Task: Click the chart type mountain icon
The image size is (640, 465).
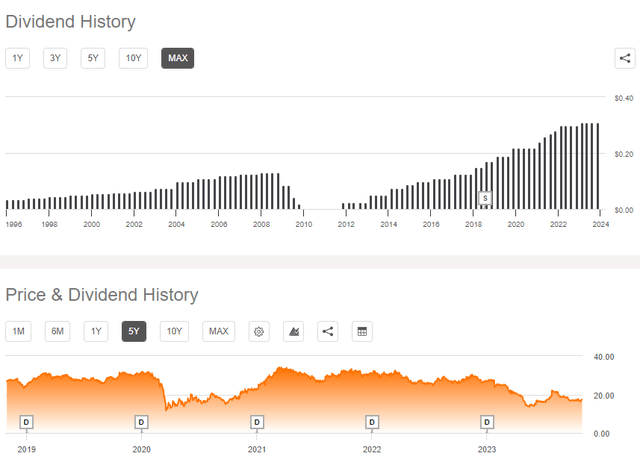Action: point(294,331)
